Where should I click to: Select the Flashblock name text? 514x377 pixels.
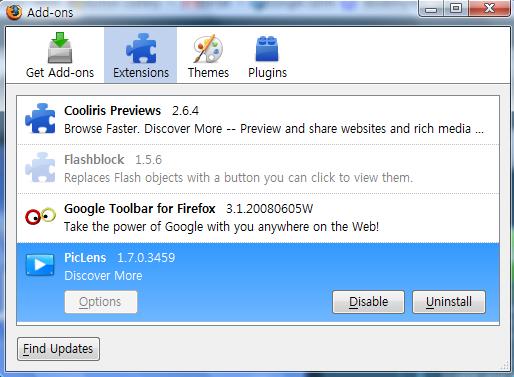click(94, 160)
